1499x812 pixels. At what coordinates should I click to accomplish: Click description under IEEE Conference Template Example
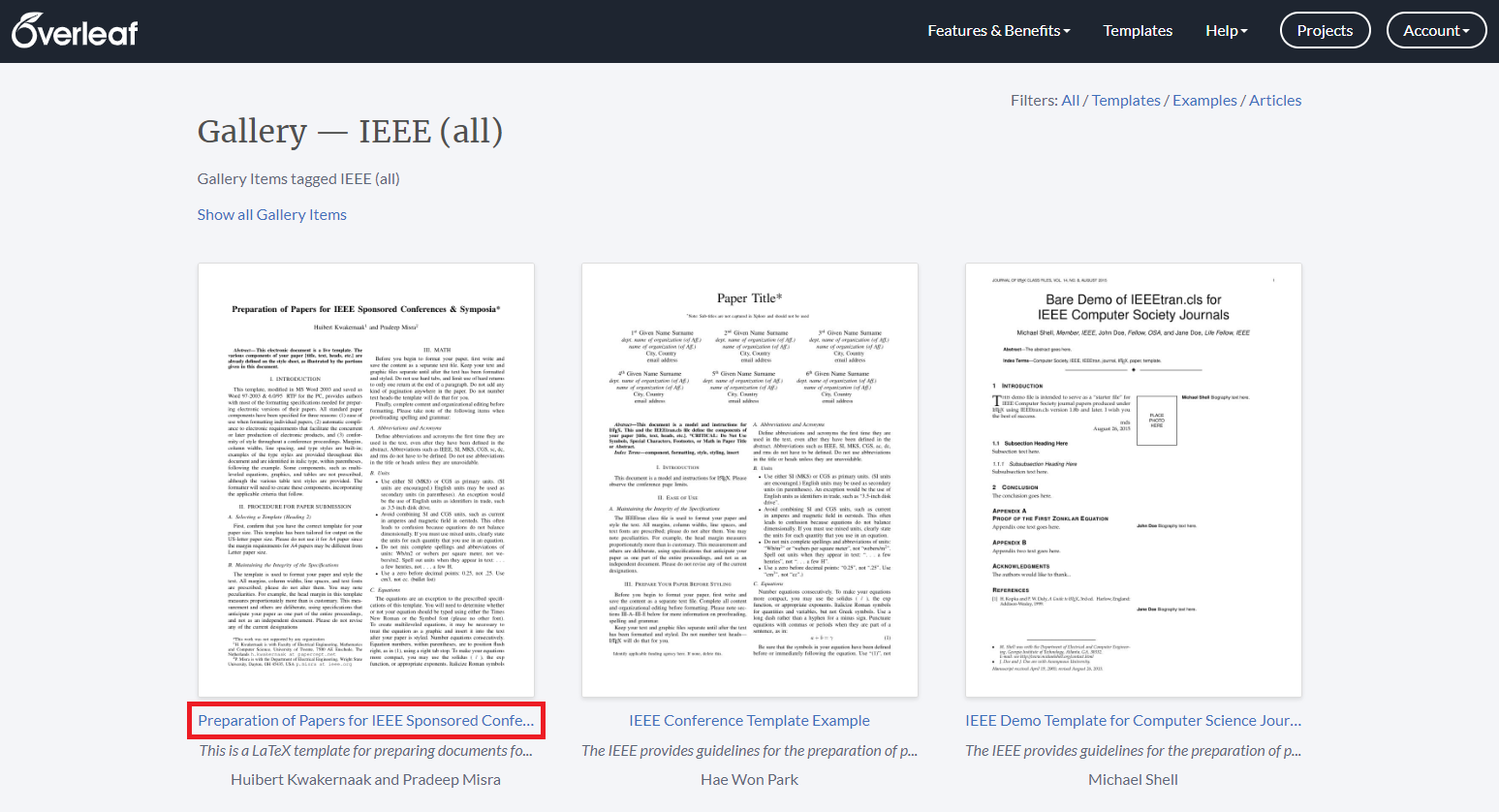[750, 751]
